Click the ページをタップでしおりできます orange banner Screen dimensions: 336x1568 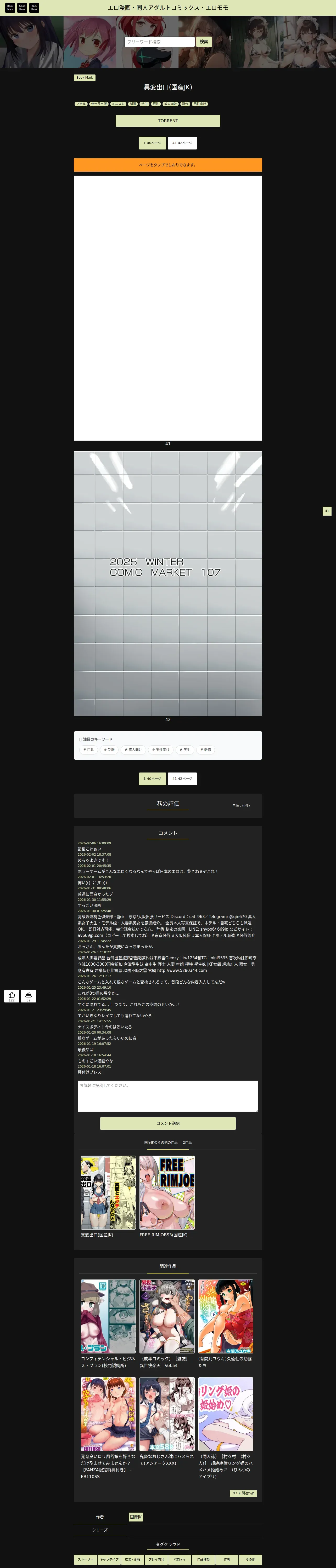pos(168,165)
